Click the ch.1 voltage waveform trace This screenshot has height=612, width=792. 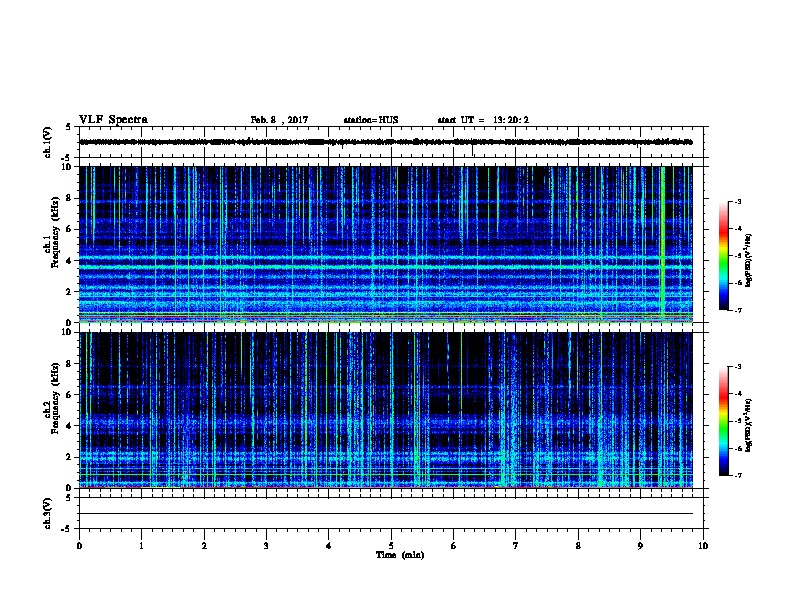pos(386,142)
